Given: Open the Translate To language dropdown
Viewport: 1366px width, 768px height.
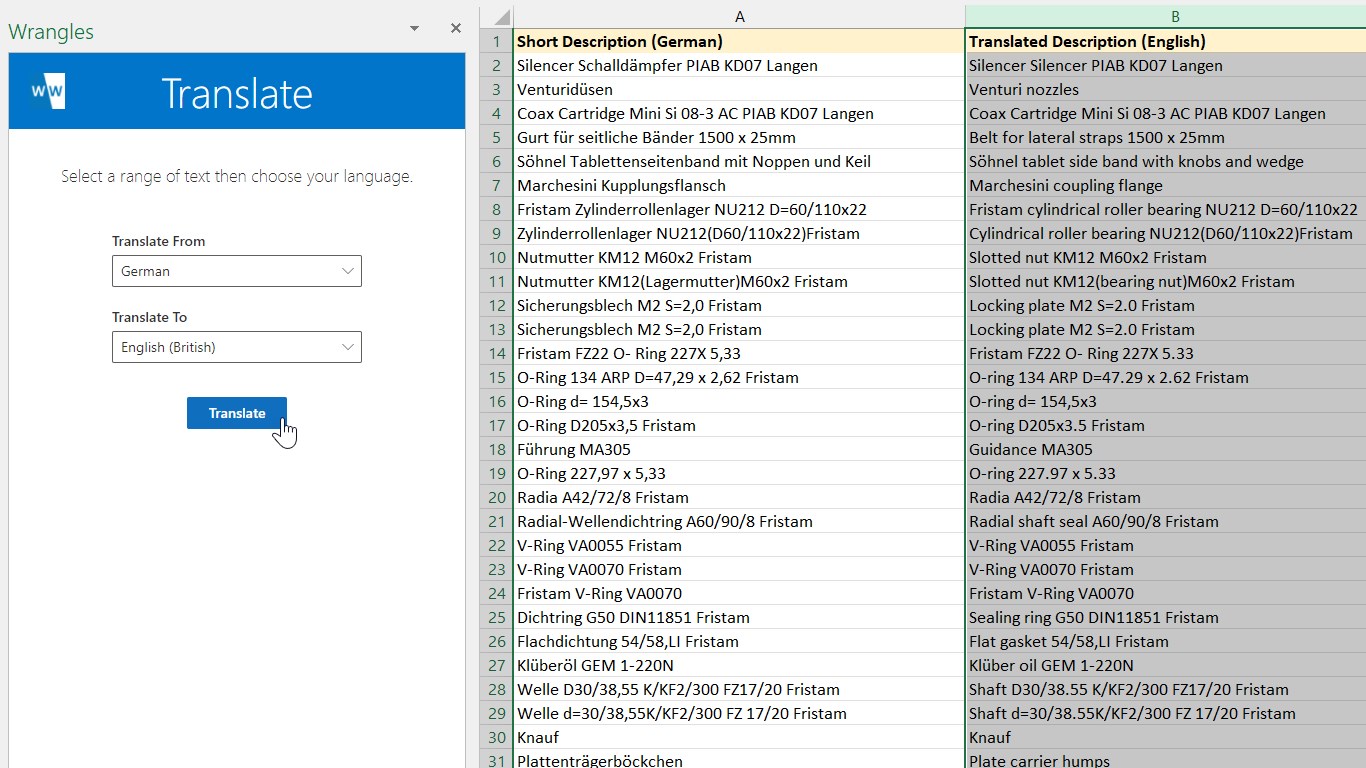Looking at the screenshot, I should pyautogui.click(x=237, y=347).
